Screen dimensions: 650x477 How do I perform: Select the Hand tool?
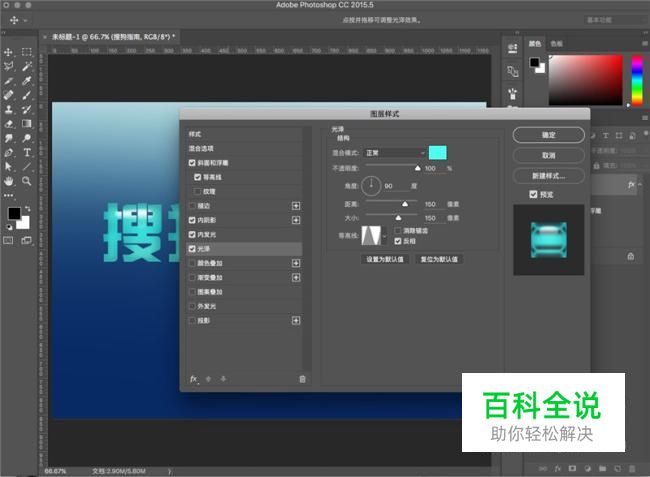[8, 181]
